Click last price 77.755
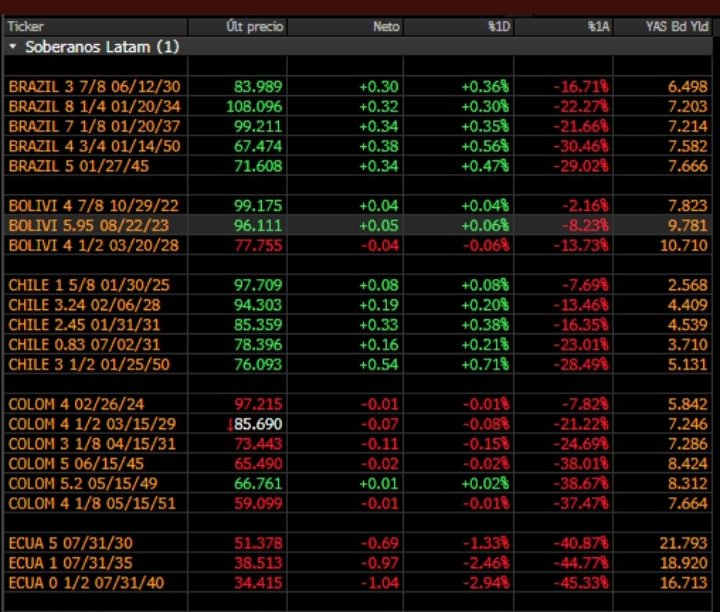Image resolution: width=720 pixels, height=612 pixels. pyautogui.click(x=258, y=245)
